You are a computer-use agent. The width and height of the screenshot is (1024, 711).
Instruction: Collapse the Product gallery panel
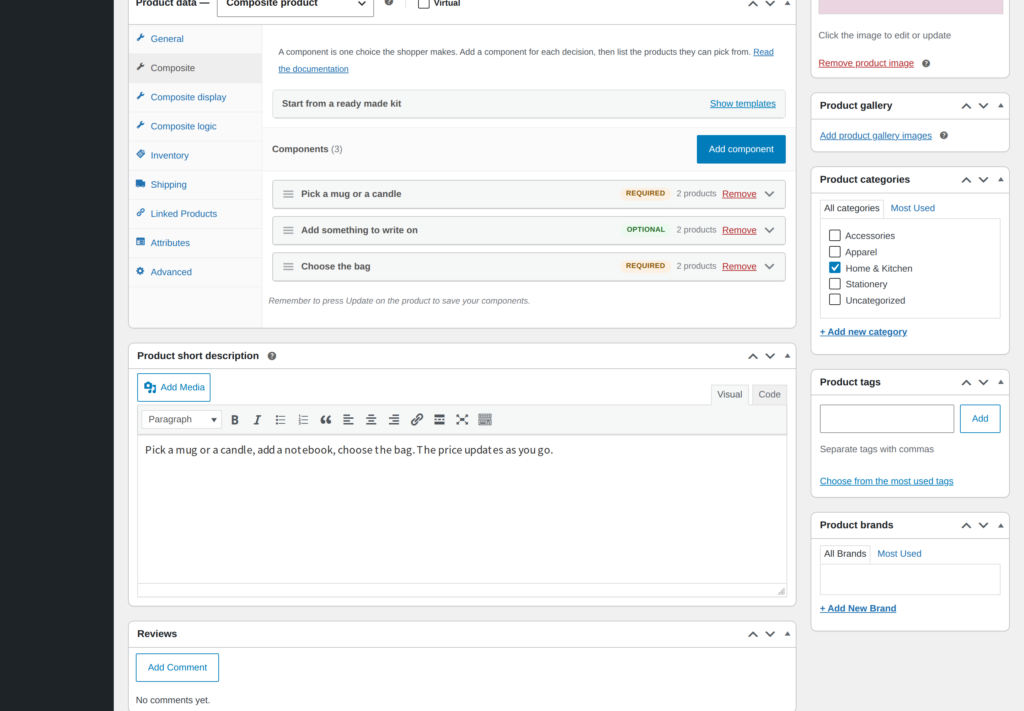click(x=1000, y=106)
